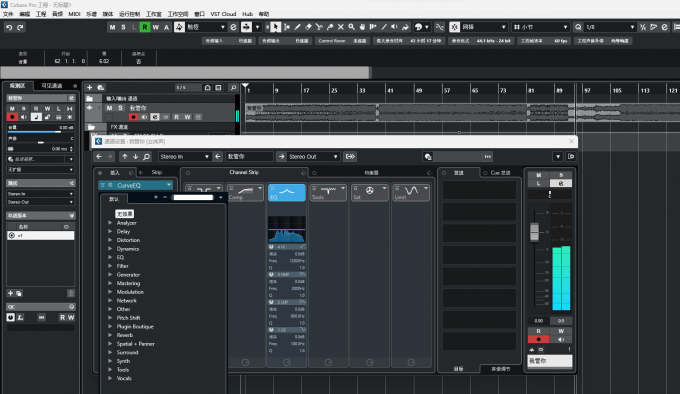Select the Sat strip module
Image resolution: width=680 pixels, height=394 pixels.
pos(369,193)
